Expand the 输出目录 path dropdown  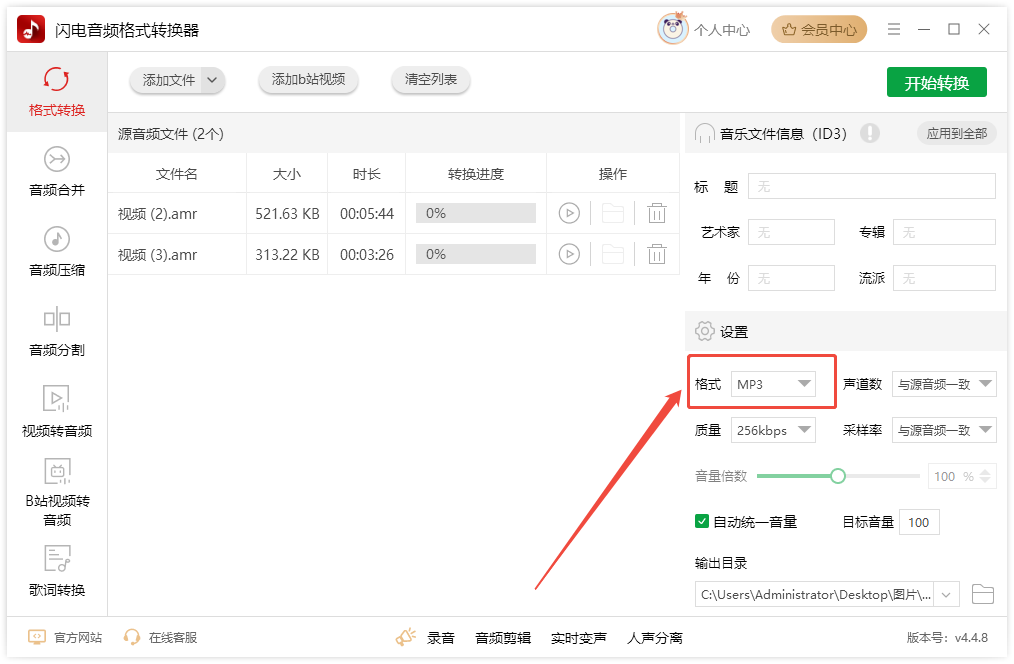coord(946,594)
